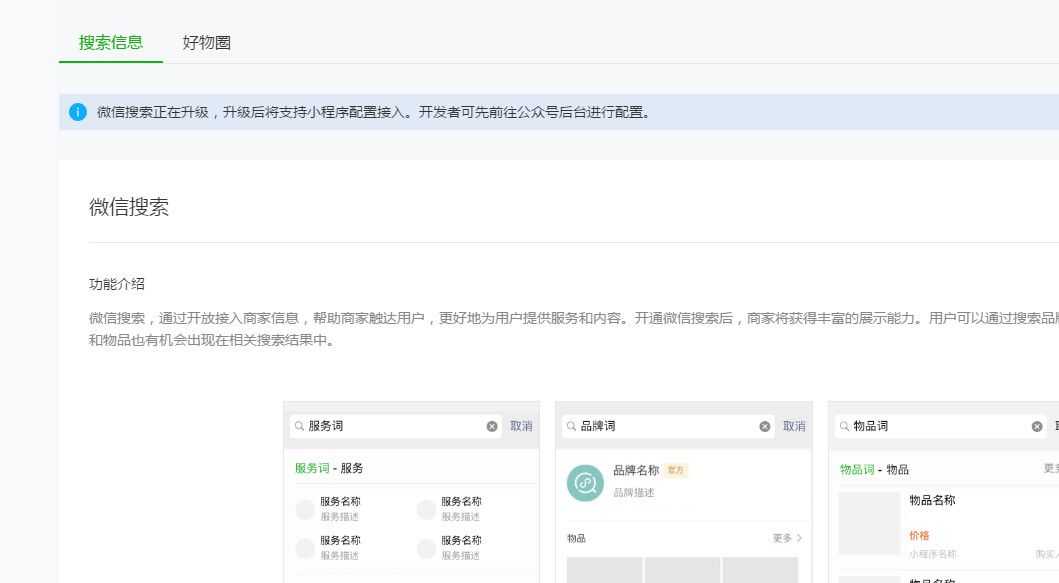1059x583 pixels.
Task: Click the 物品名称 thumbnail placeholder in the 物品词 card
Action: tap(869, 524)
